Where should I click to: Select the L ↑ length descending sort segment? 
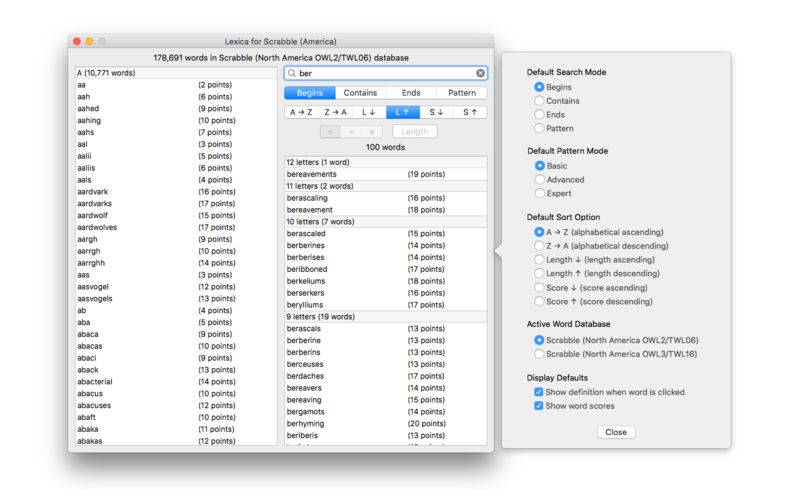[x=403, y=112]
